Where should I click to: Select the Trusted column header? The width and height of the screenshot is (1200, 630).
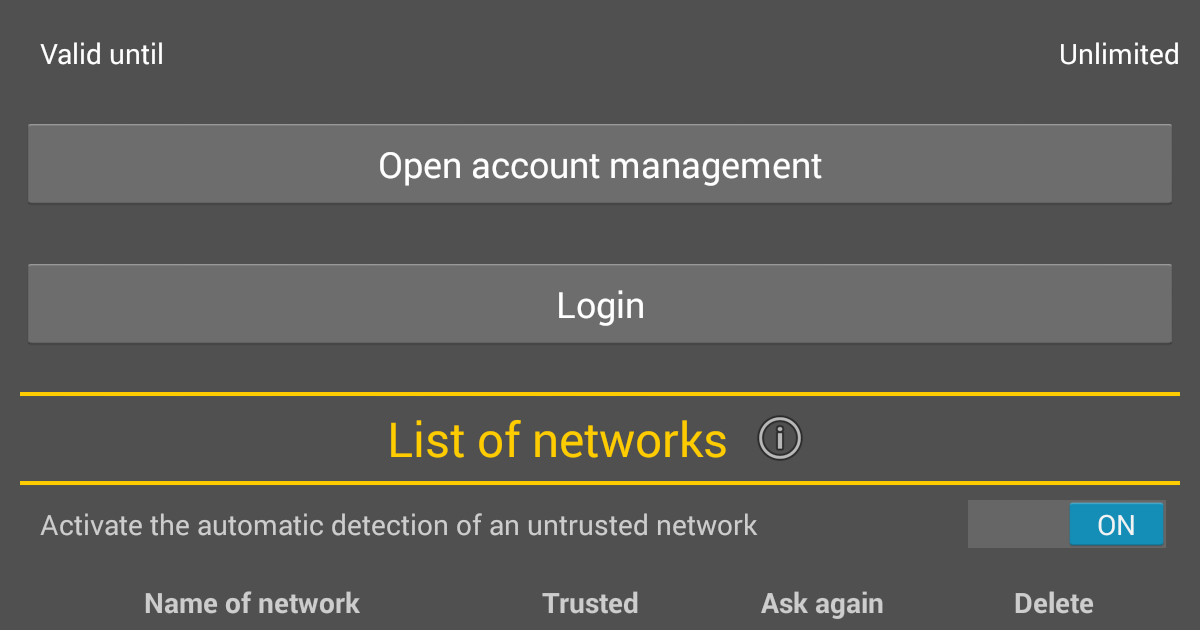pyautogui.click(x=590, y=603)
